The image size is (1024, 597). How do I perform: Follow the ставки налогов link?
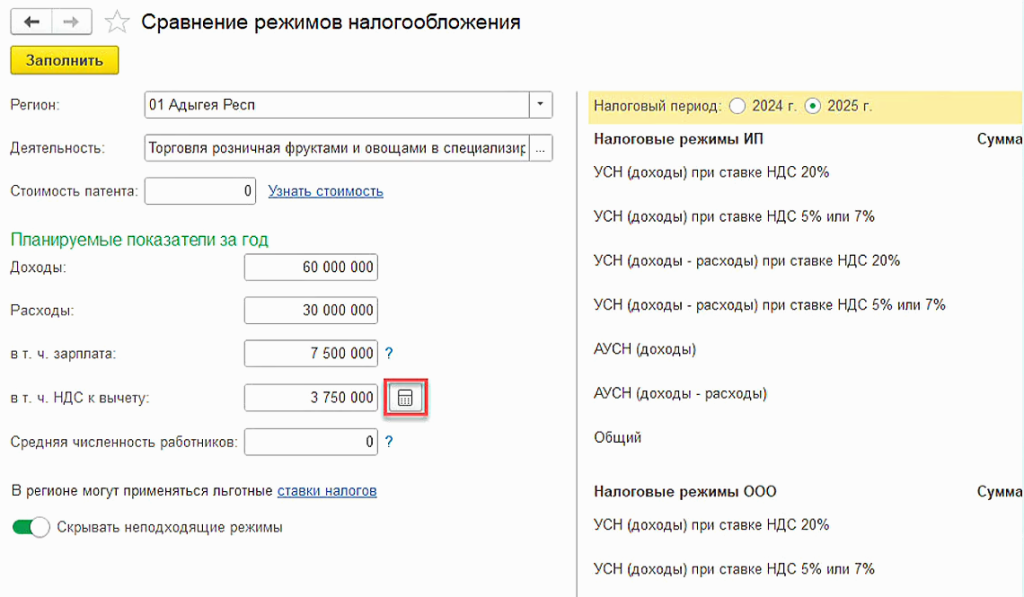tap(327, 490)
